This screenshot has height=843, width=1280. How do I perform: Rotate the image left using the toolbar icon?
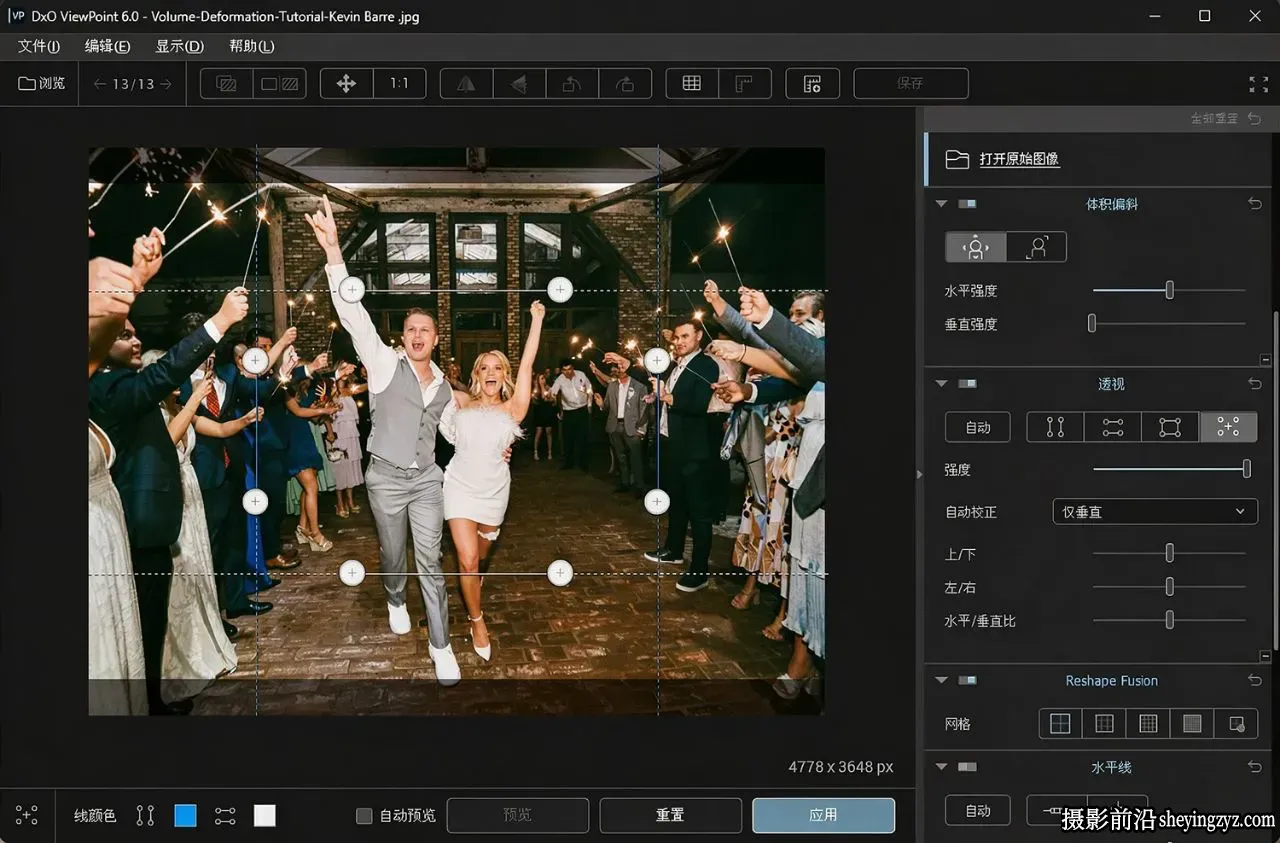click(572, 84)
